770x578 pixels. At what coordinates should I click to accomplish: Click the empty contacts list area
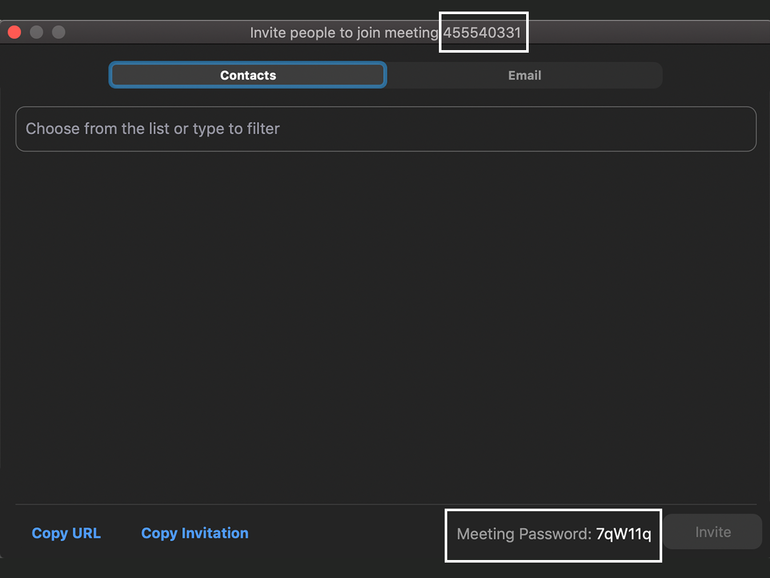(x=385, y=320)
